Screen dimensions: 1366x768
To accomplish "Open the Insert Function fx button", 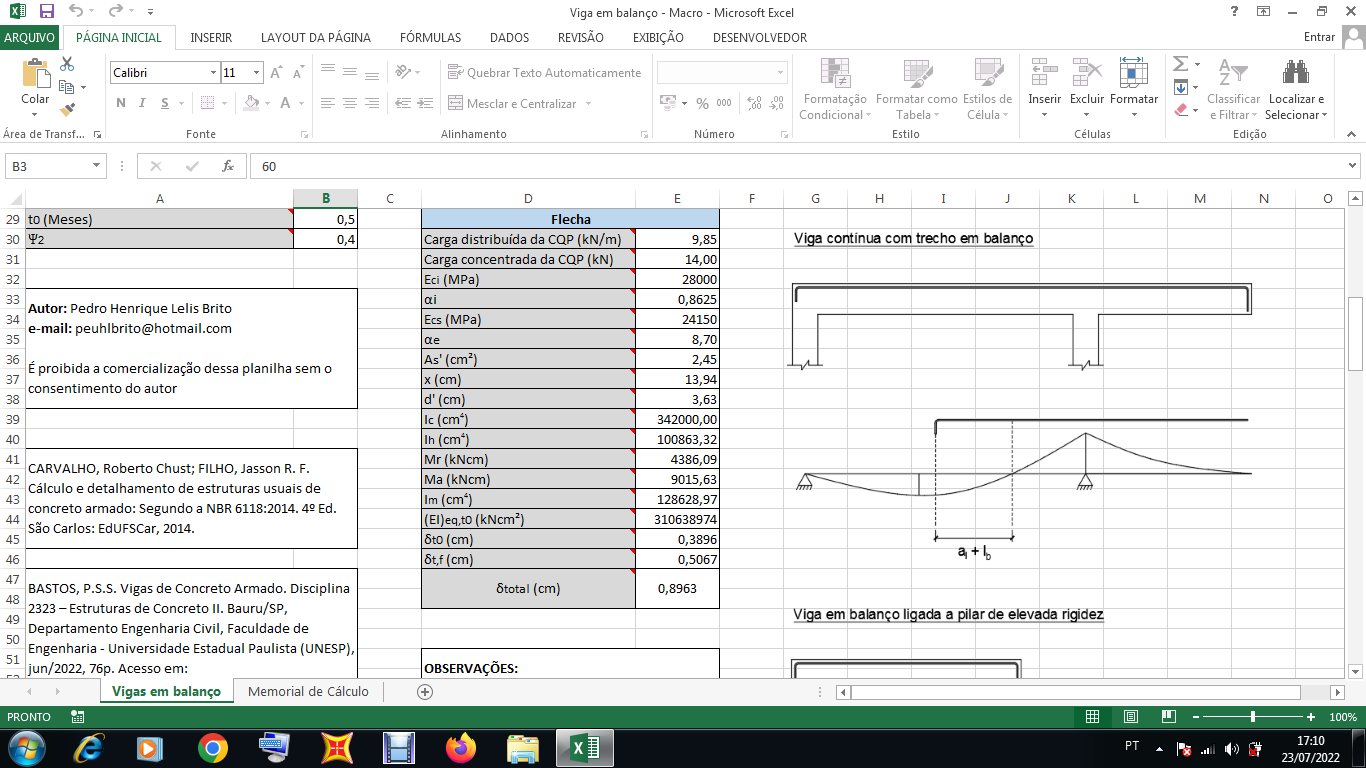I will tap(228, 166).
